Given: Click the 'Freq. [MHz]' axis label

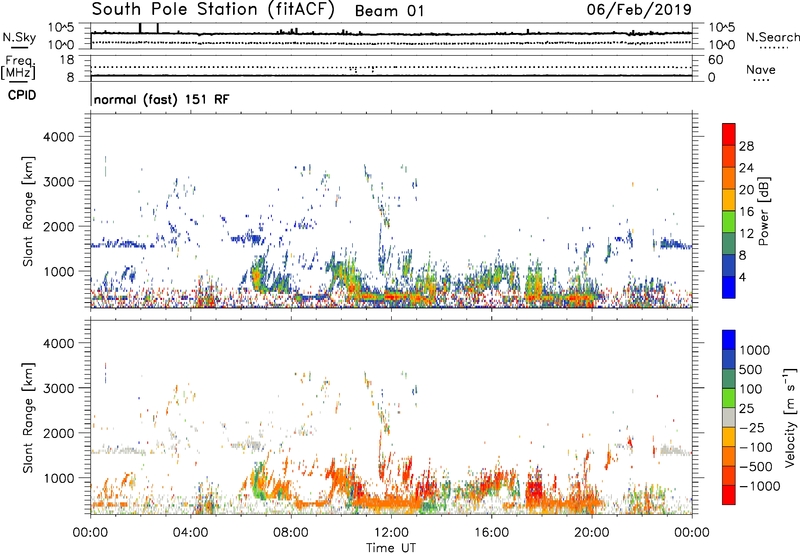Looking at the screenshot, I should [18, 68].
